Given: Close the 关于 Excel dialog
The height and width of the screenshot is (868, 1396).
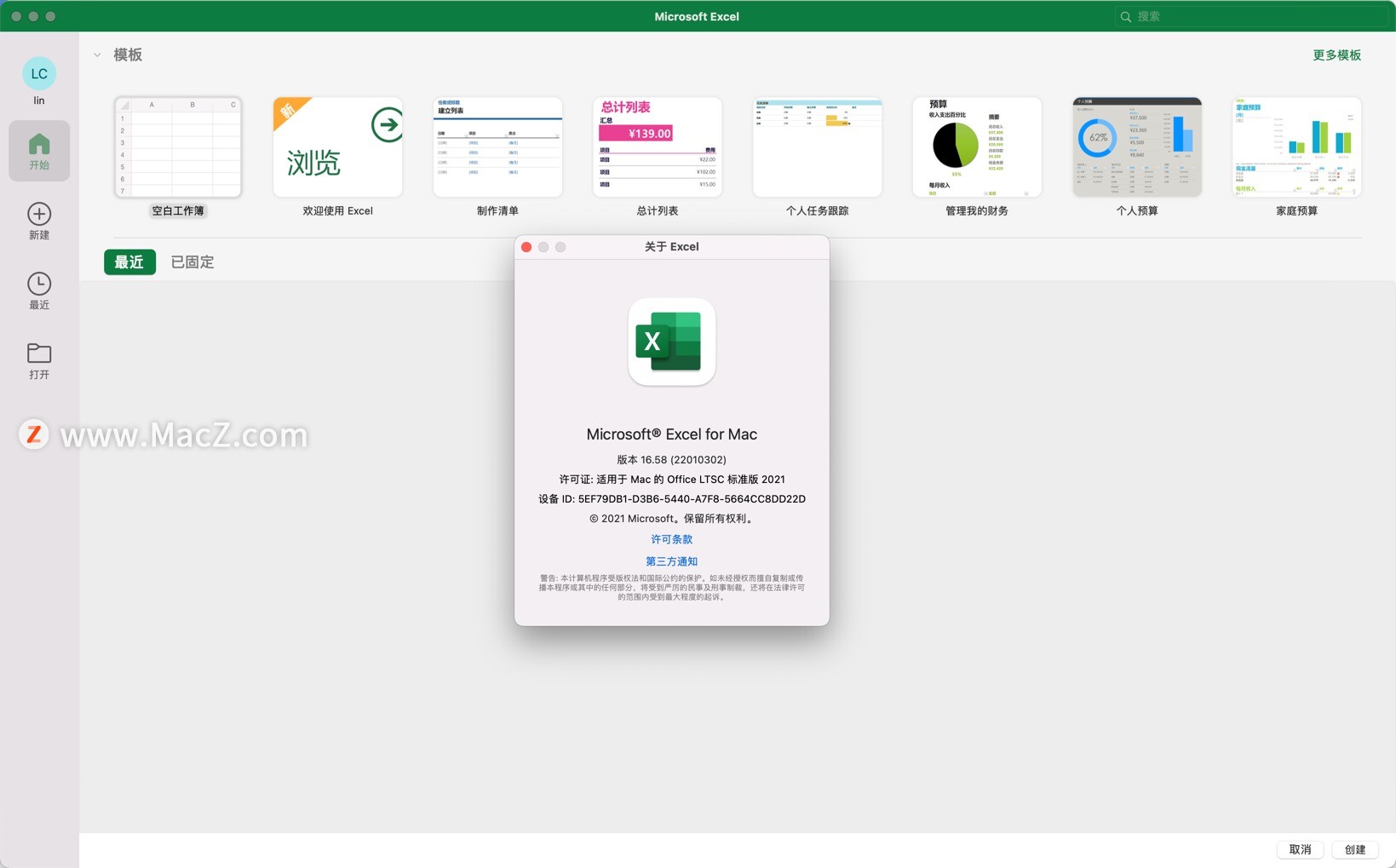Looking at the screenshot, I should click(x=526, y=247).
